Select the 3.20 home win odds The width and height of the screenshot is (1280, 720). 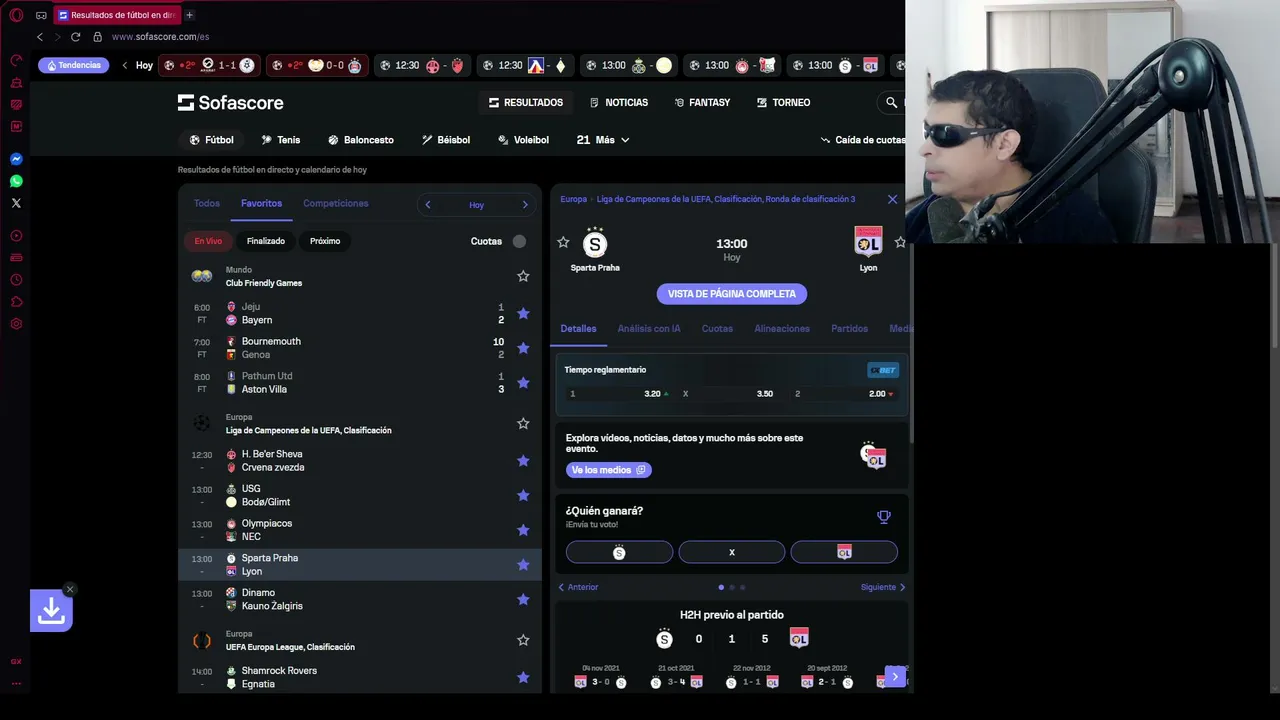click(618, 394)
